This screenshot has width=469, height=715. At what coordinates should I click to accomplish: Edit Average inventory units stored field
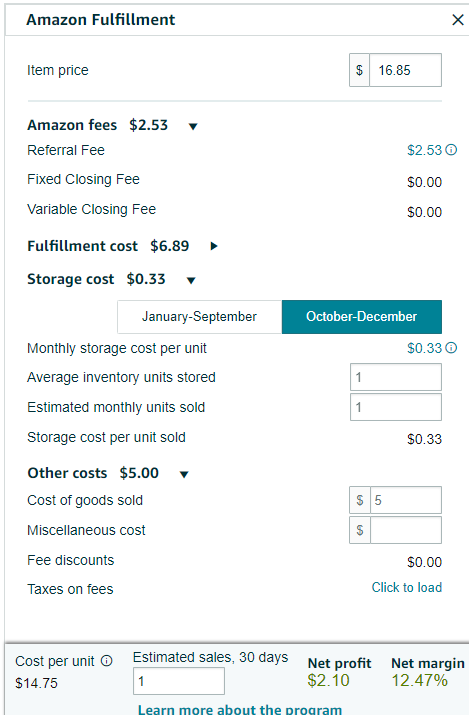(x=396, y=377)
